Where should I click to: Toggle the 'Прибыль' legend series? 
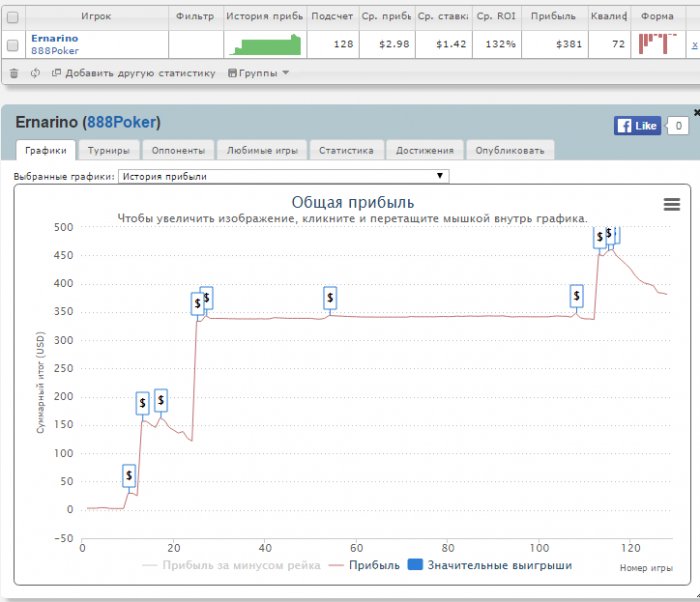click(x=364, y=565)
